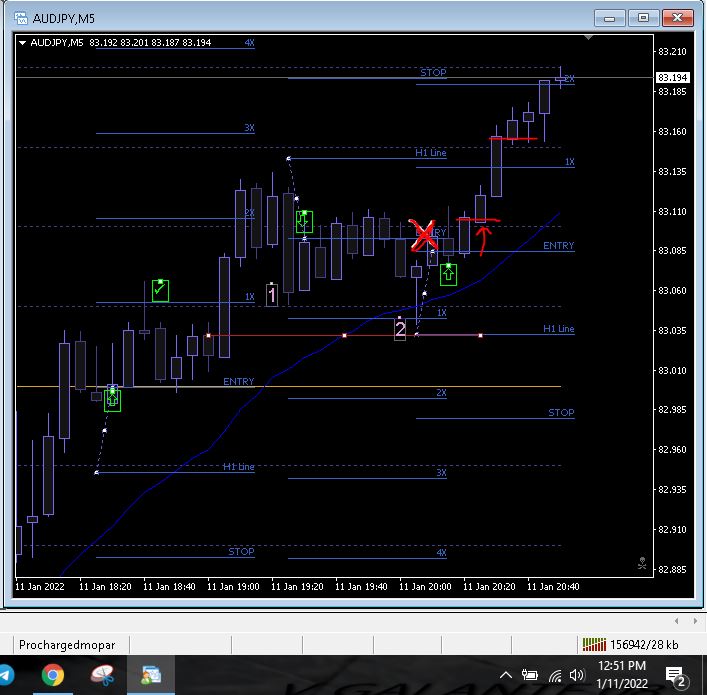Click the 3X label near 83.160 level

249,128
